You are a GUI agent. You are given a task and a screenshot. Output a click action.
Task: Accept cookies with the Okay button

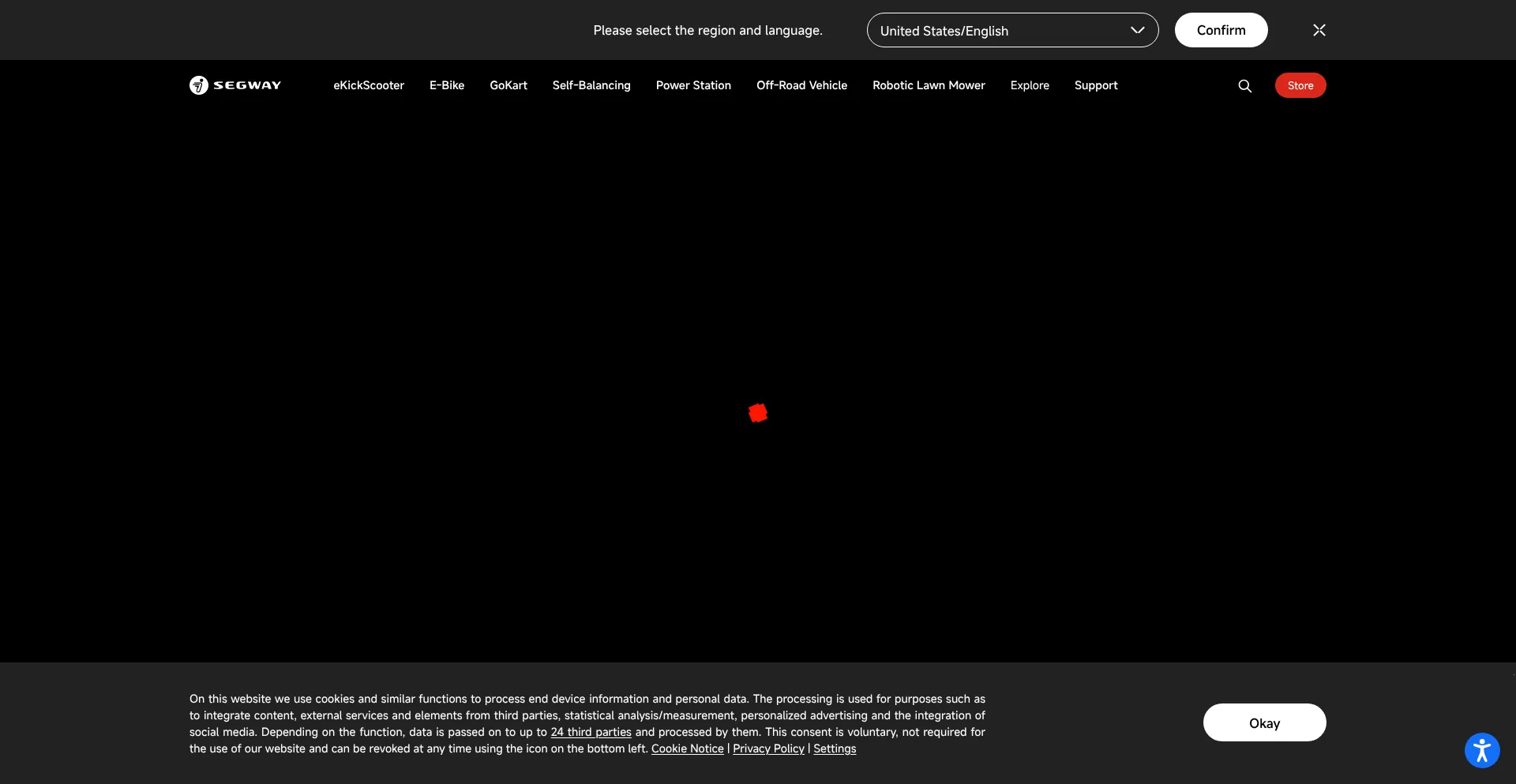pyautogui.click(x=1263, y=722)
